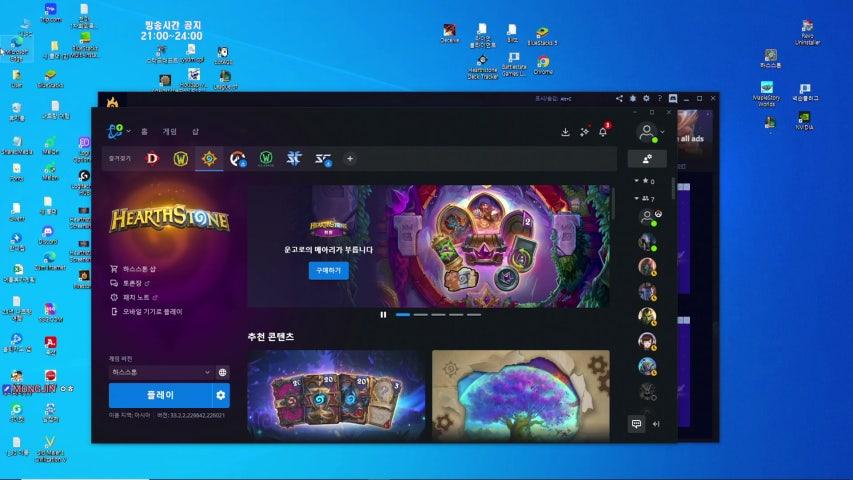This screenshot has width=853, height=480.
Task: Open the Diablo game tab icon
Action: pyautogui.click(x=152, y=159)
